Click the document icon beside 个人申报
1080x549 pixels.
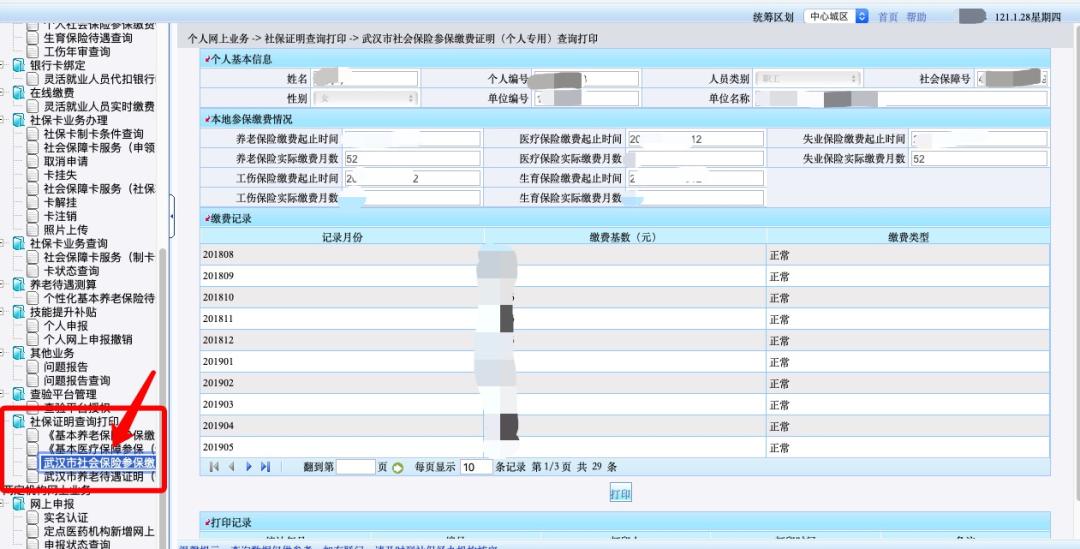pyautogui.click(x=33, y=326)
